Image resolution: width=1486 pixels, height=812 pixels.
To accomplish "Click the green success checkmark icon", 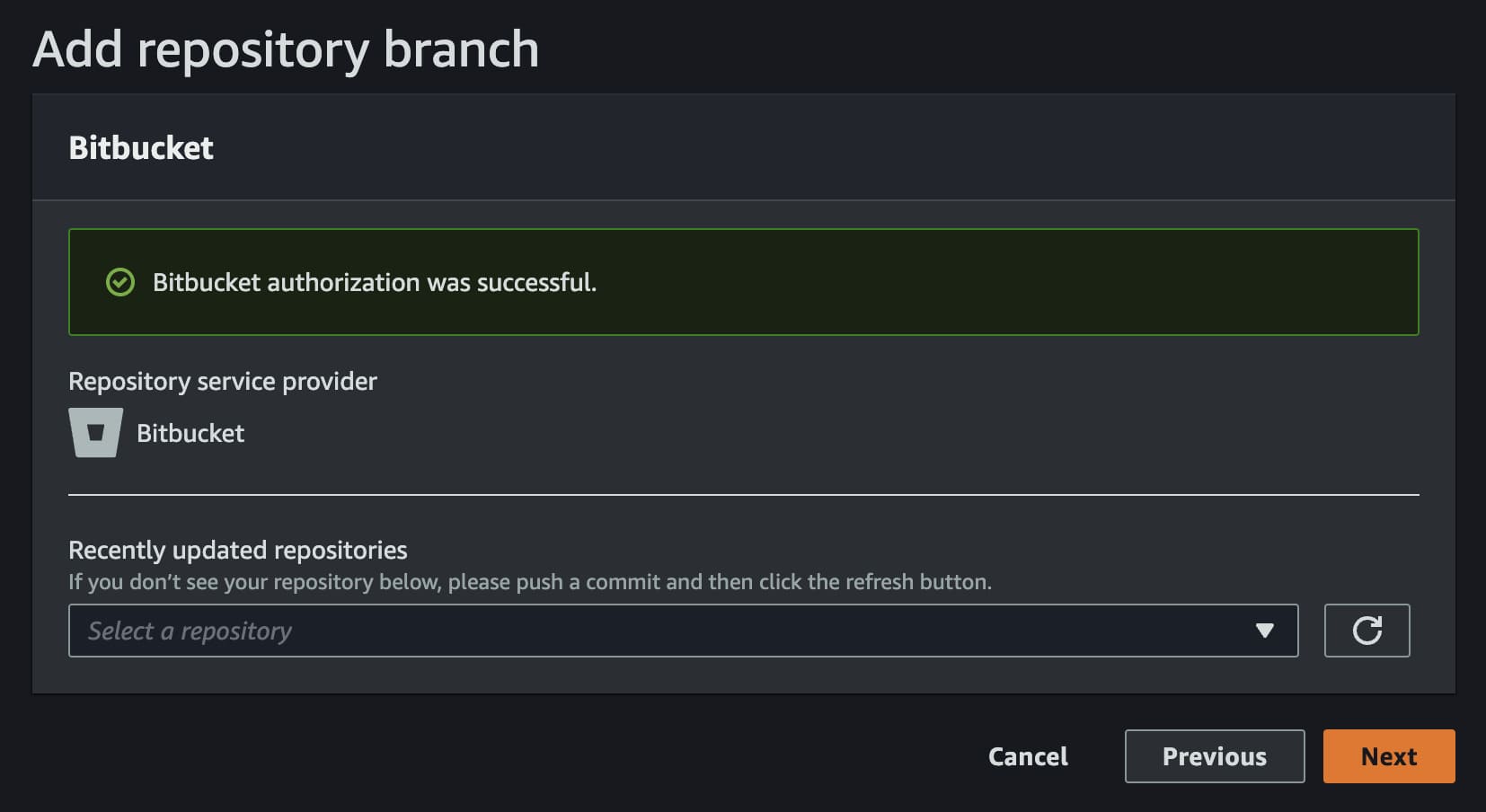I will point(120,282).
